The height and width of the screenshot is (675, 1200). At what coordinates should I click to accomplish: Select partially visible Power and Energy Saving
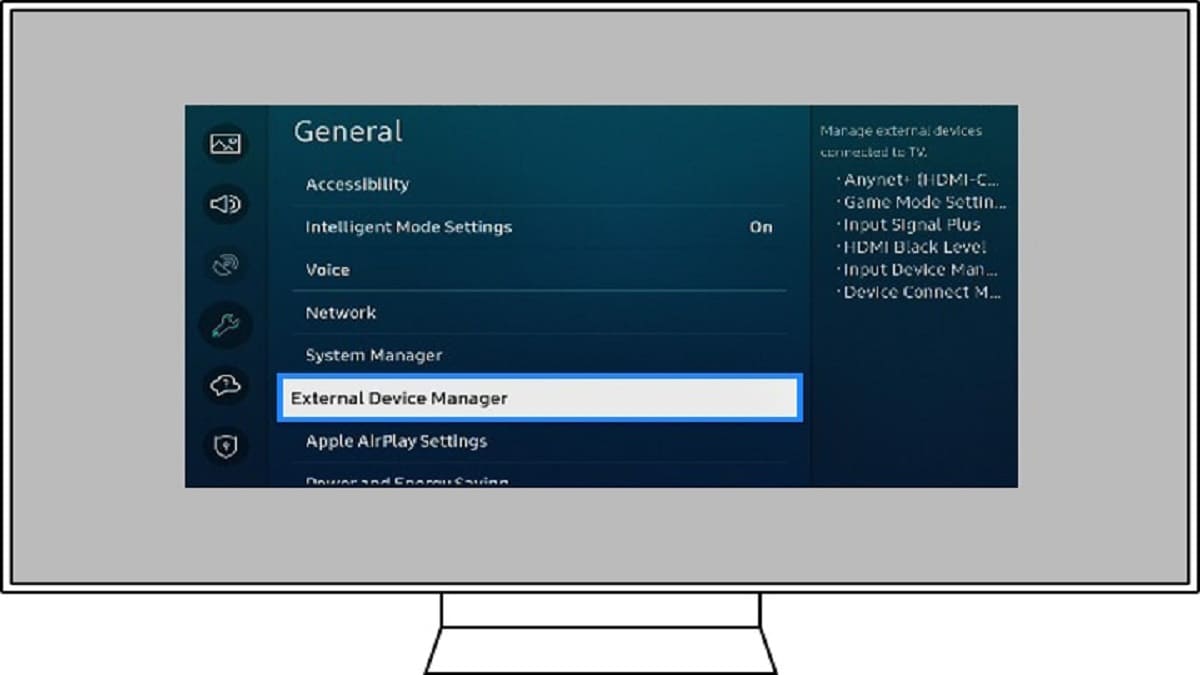pyautogui.click(x=407, y=481)
